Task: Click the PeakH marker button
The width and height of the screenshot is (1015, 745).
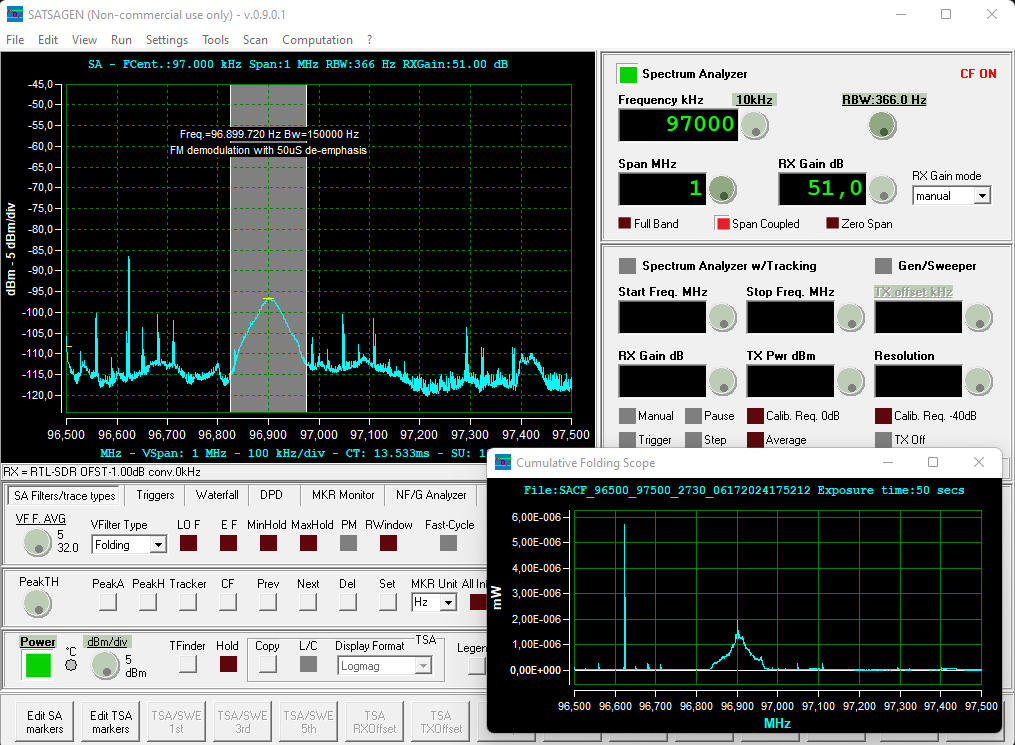Action: click(148, 602)
